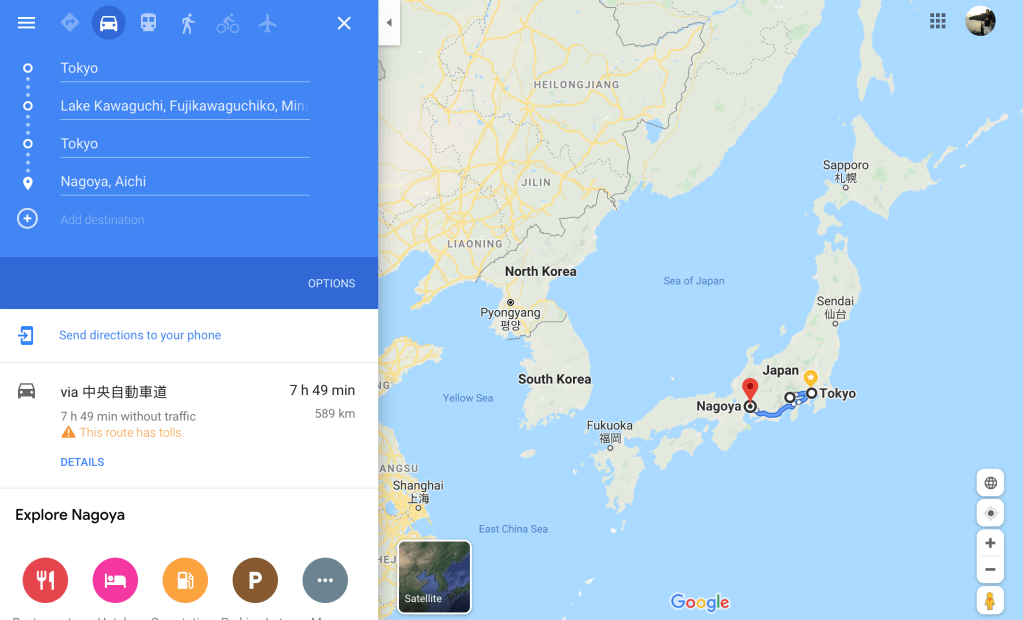Toggle globe view on map
The width and height of the screenshot is (1023, 620).
(990, 483)
